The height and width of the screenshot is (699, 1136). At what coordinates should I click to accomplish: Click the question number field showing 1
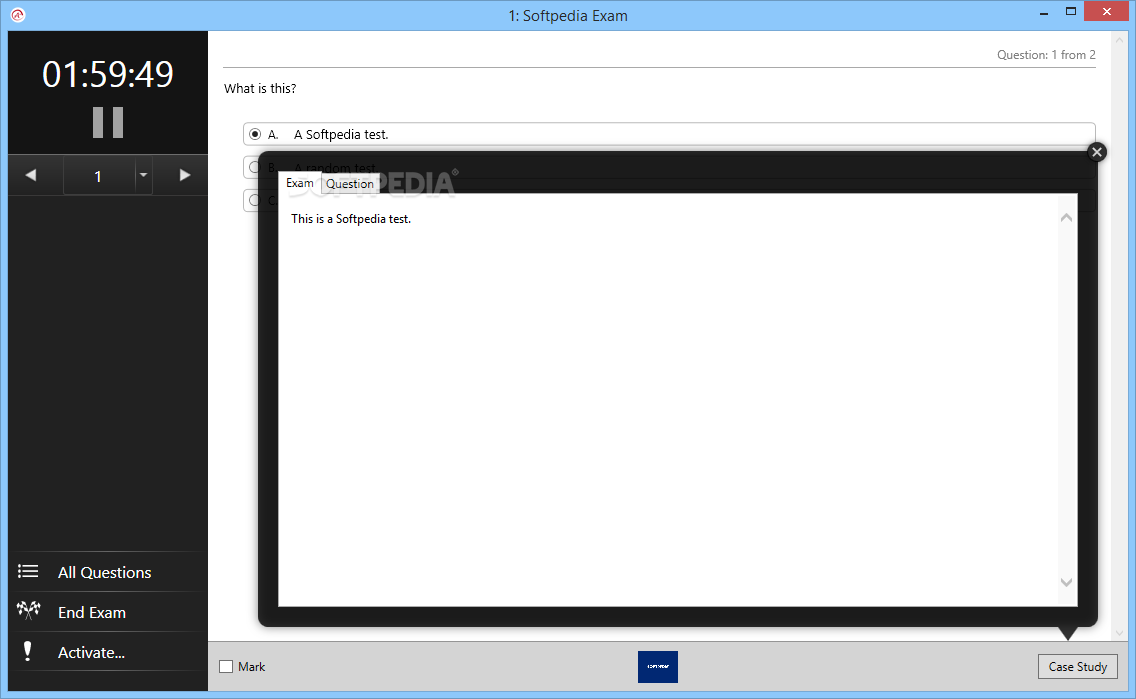pos(99,176)
